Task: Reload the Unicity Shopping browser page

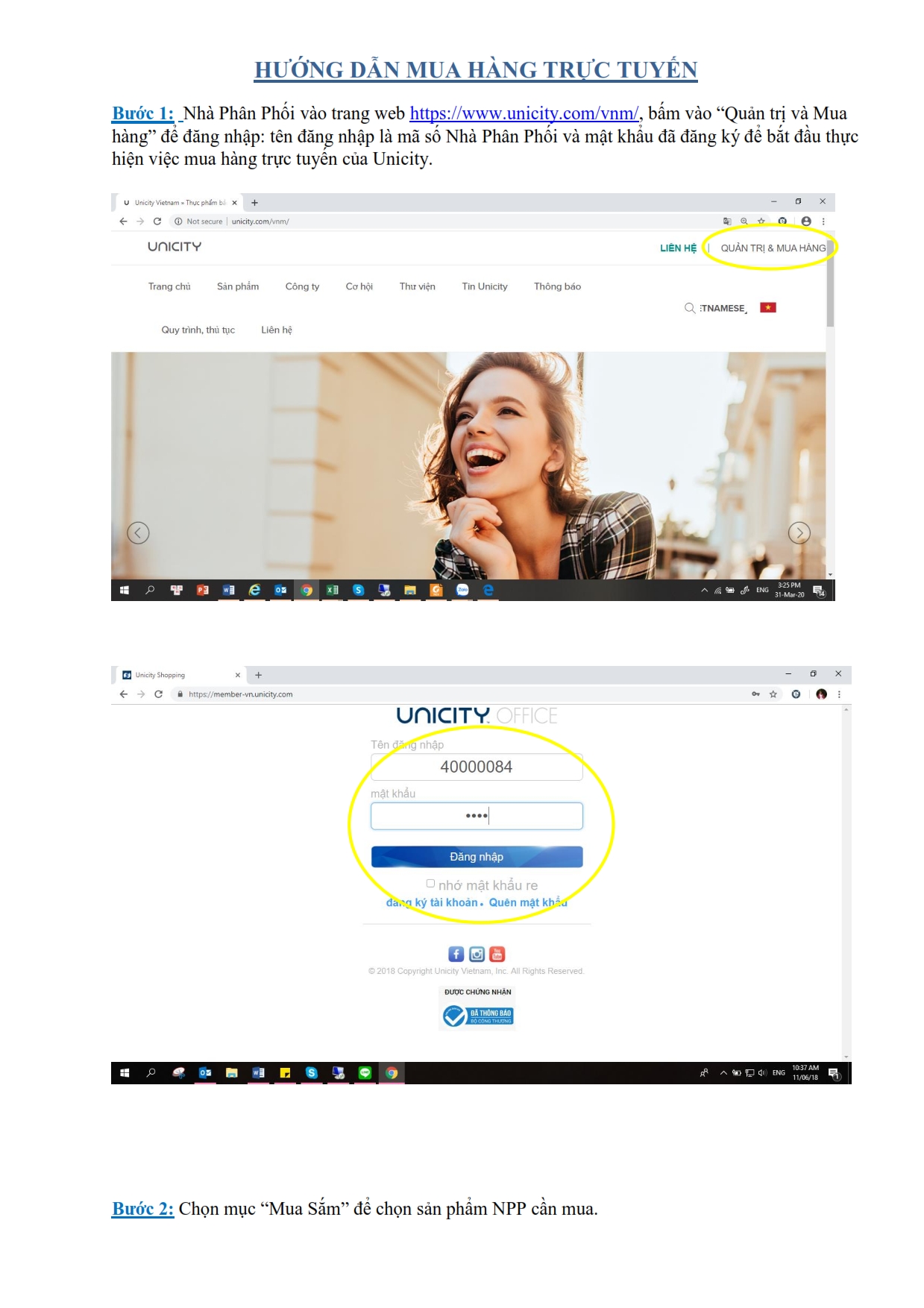Action: point(158,694)
